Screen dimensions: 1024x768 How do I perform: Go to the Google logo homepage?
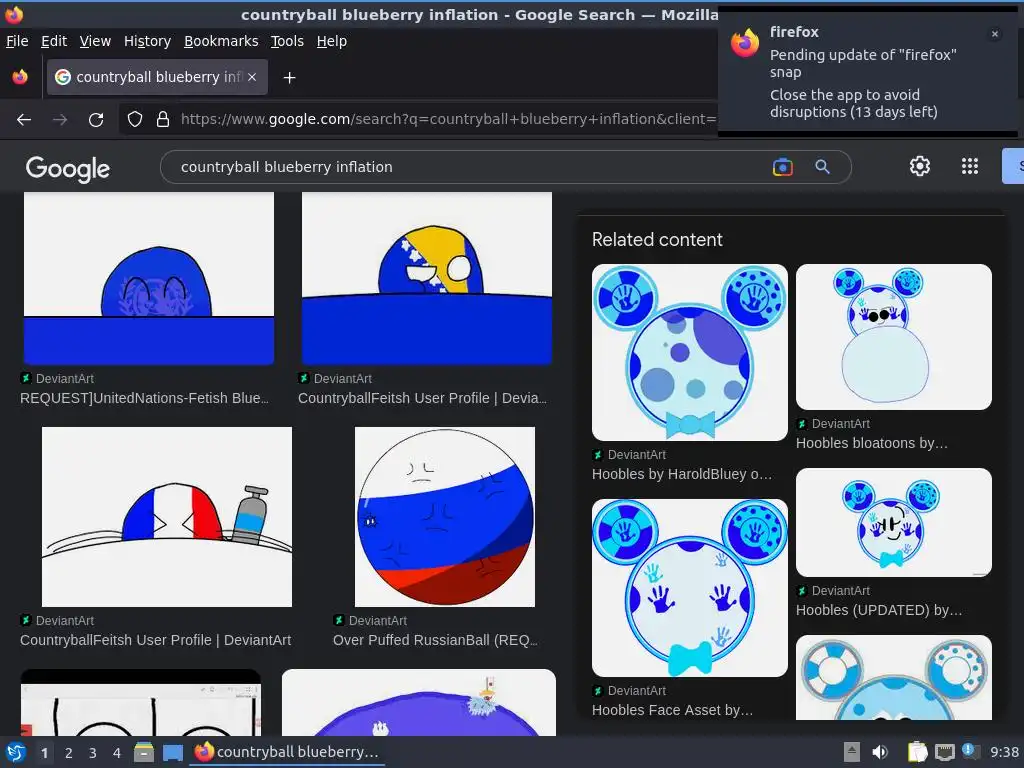click(68, 168)
